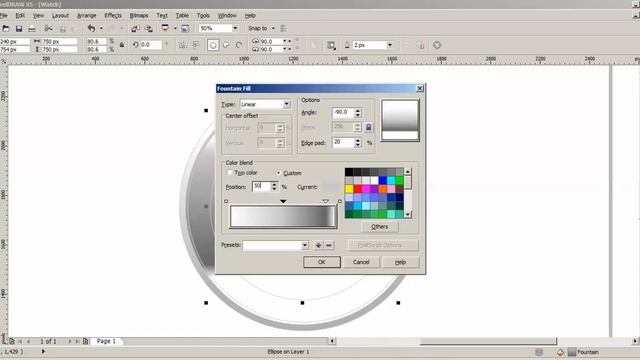The width and height of the screenshot is (640, 360).
Task: Close the Fountain Fill dialog
Action: [x=420, y=88]
